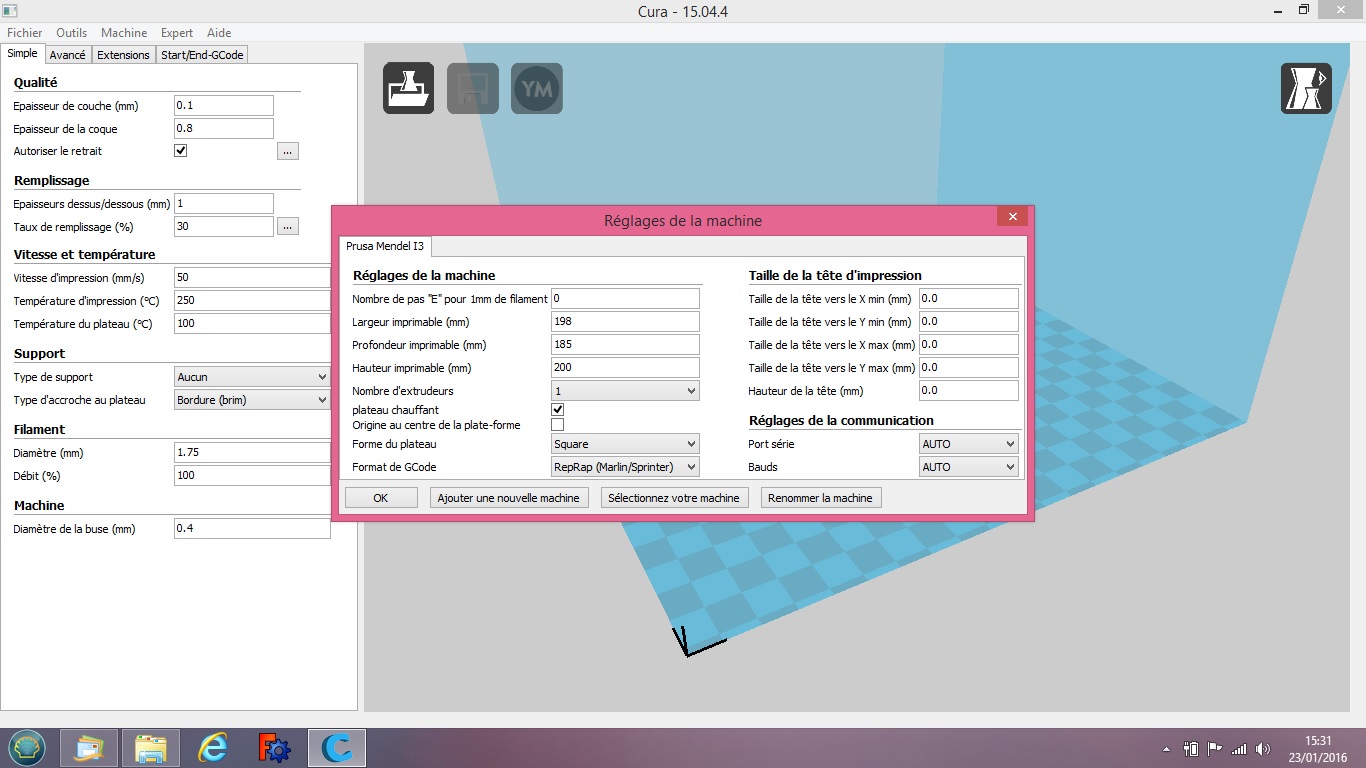Open the Port série dropdown
The image size is (1366, 768).
968,444
